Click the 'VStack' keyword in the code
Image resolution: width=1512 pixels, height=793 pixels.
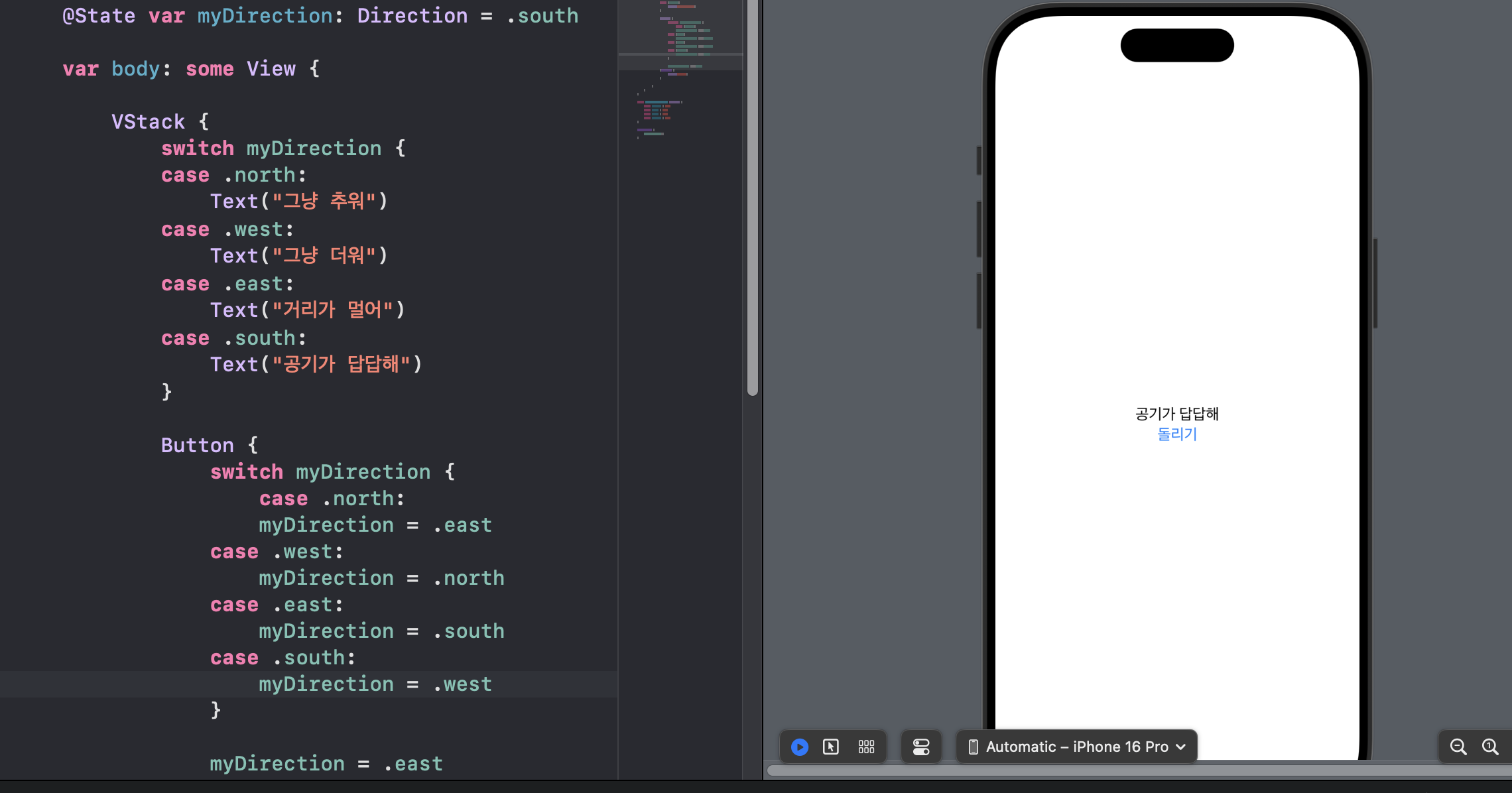click(x=148, y=122)
